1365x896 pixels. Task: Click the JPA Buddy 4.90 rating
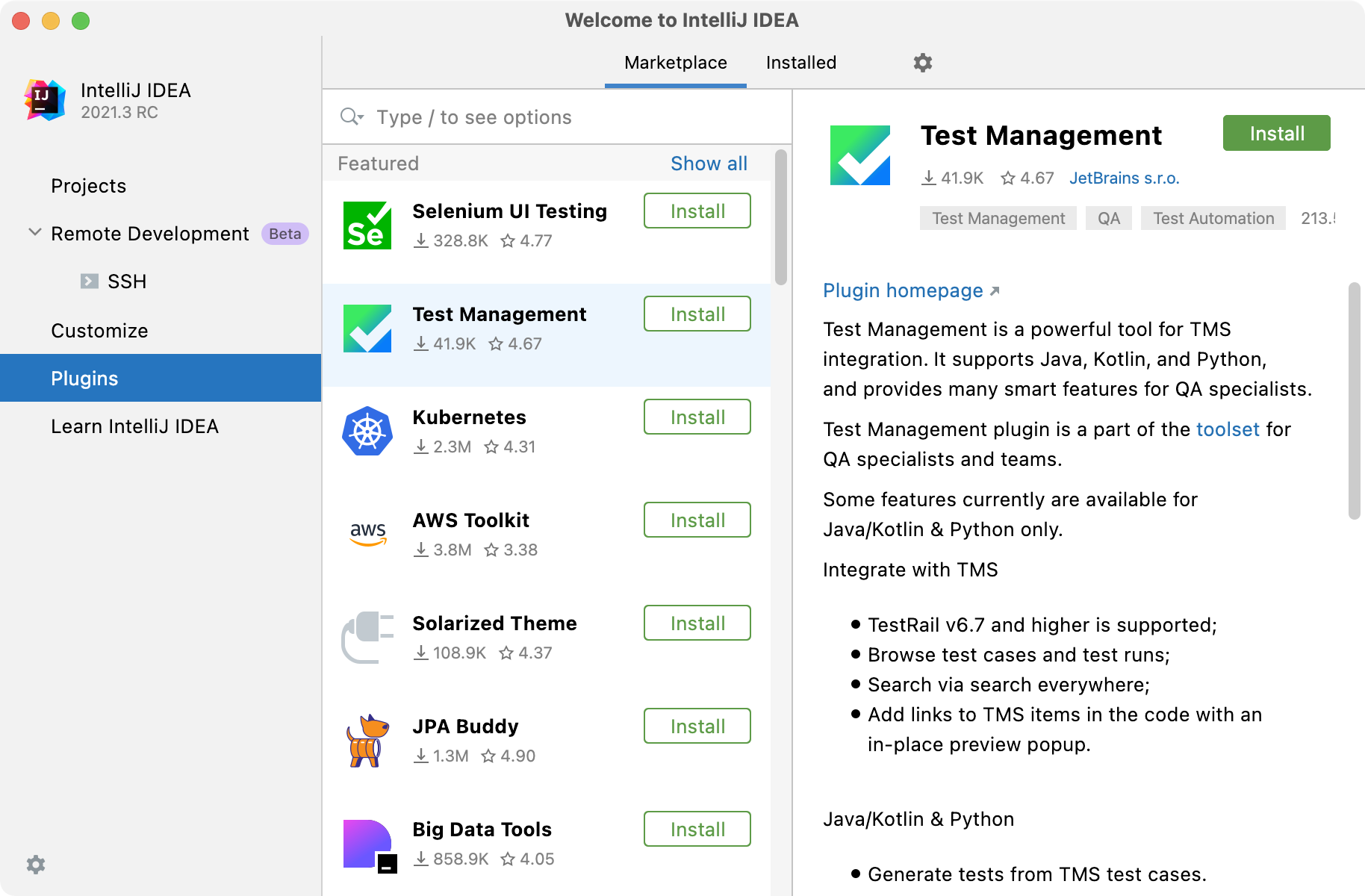[509, 756]
